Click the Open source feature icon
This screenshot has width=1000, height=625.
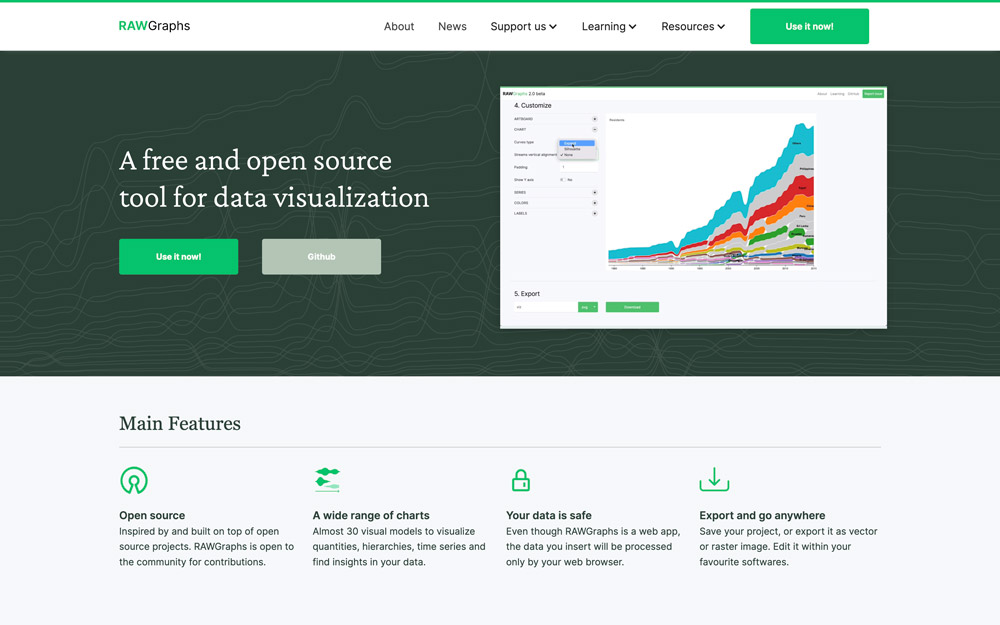[x=134, y=480]
